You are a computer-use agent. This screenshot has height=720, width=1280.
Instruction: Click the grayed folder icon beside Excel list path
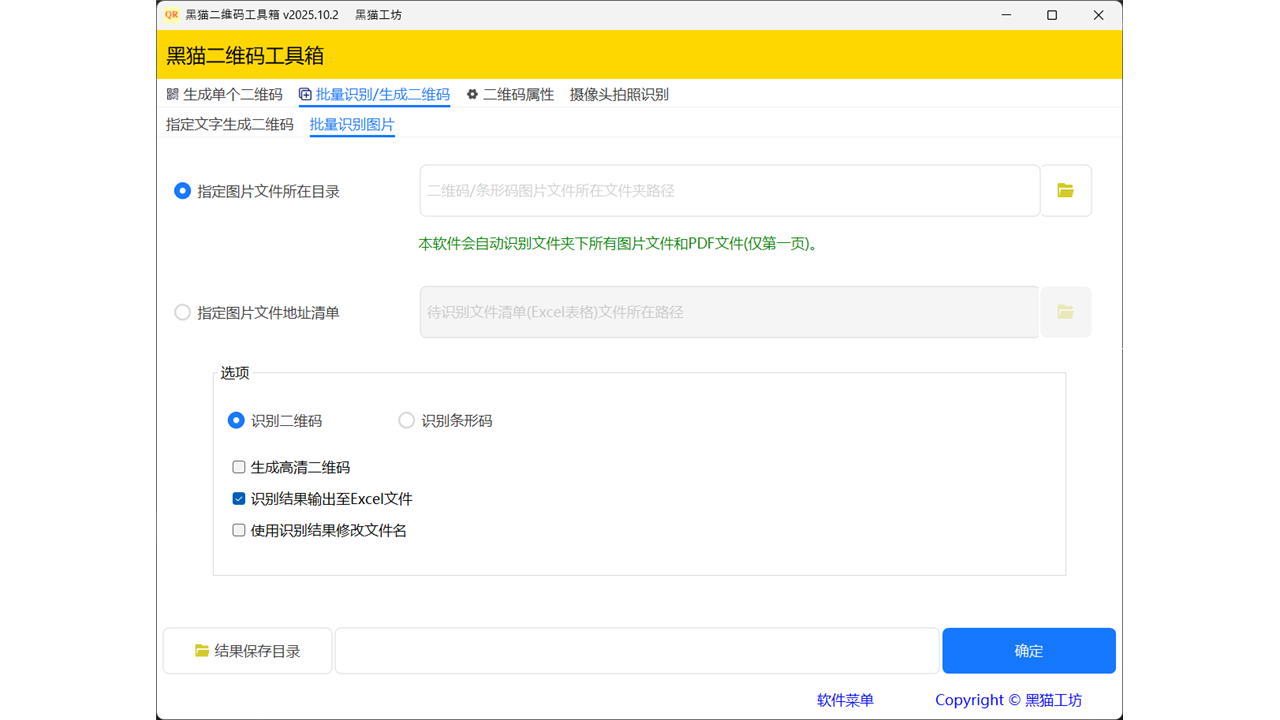[x=1065, y=311]
